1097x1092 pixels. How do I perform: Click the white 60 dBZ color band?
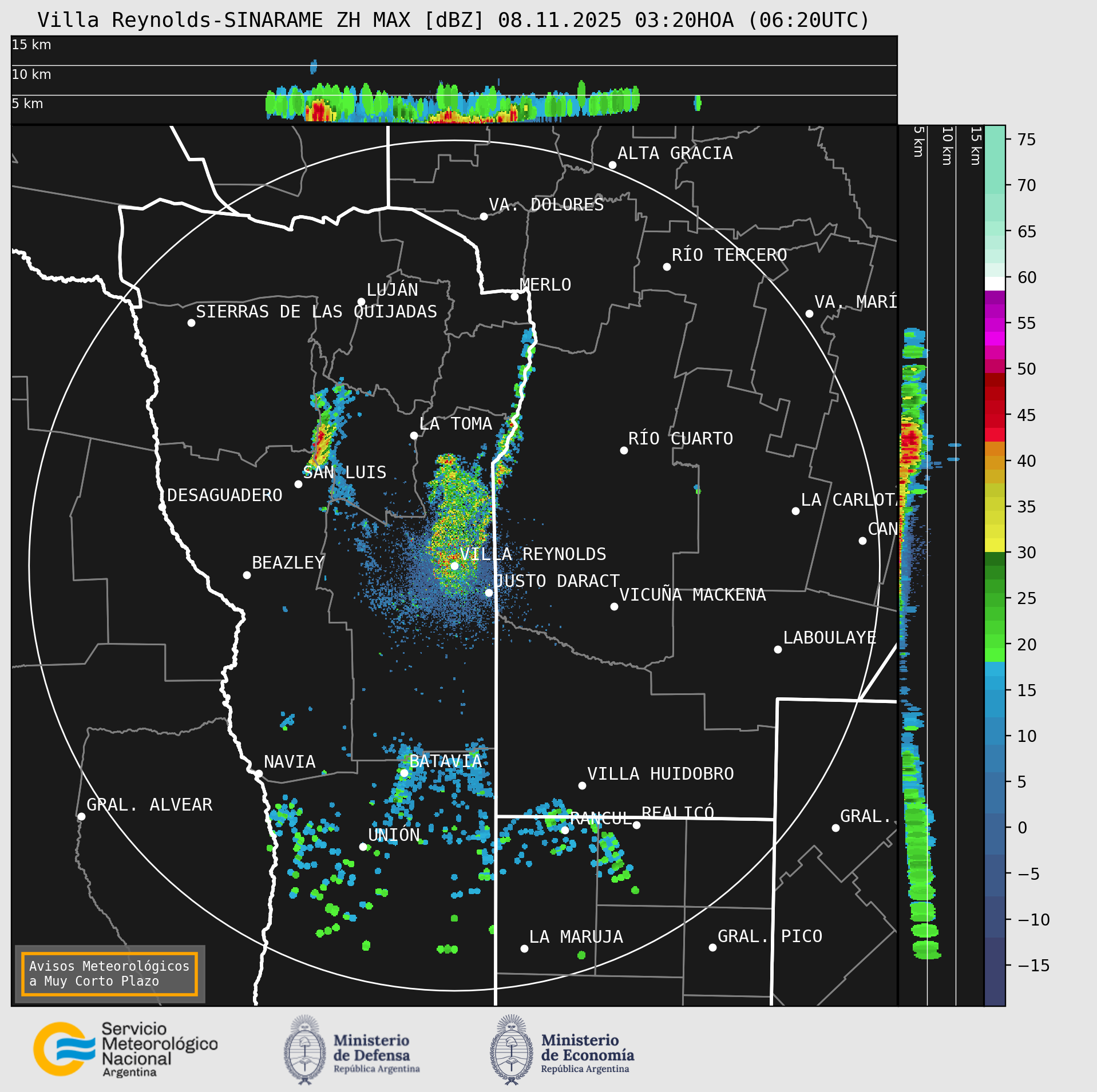995,284
